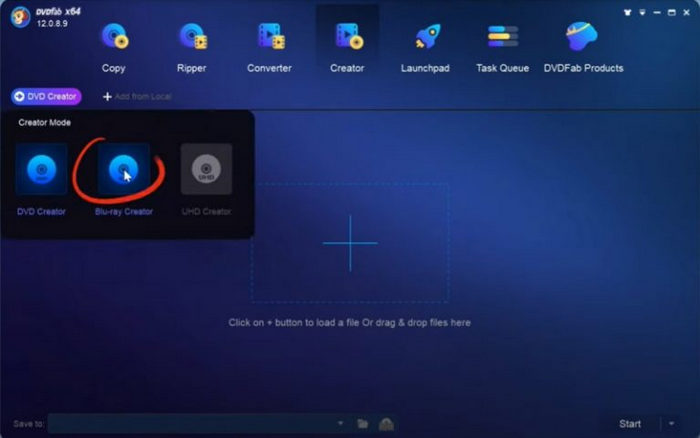Toggle the DVD Creator mode switcher
This screenshot has width=700, height=438.
(x=46, y=96)
